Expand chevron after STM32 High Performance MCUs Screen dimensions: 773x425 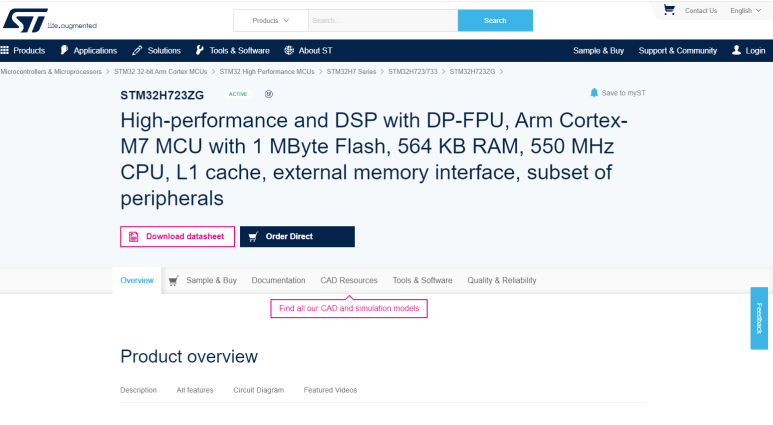[x=320, y=72]
